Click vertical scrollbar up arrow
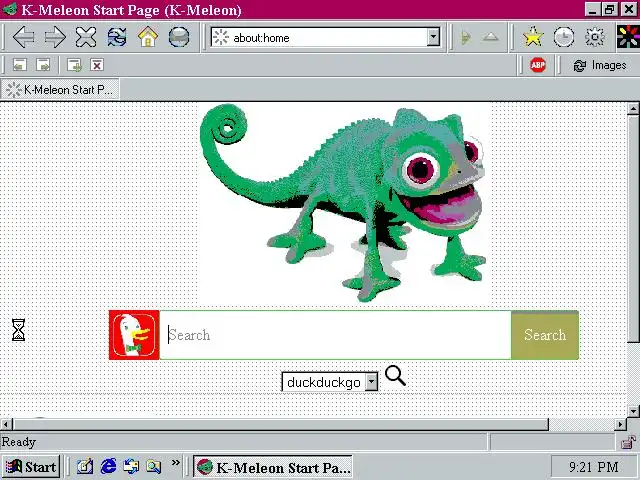The image size is (640, 480). 633,108
